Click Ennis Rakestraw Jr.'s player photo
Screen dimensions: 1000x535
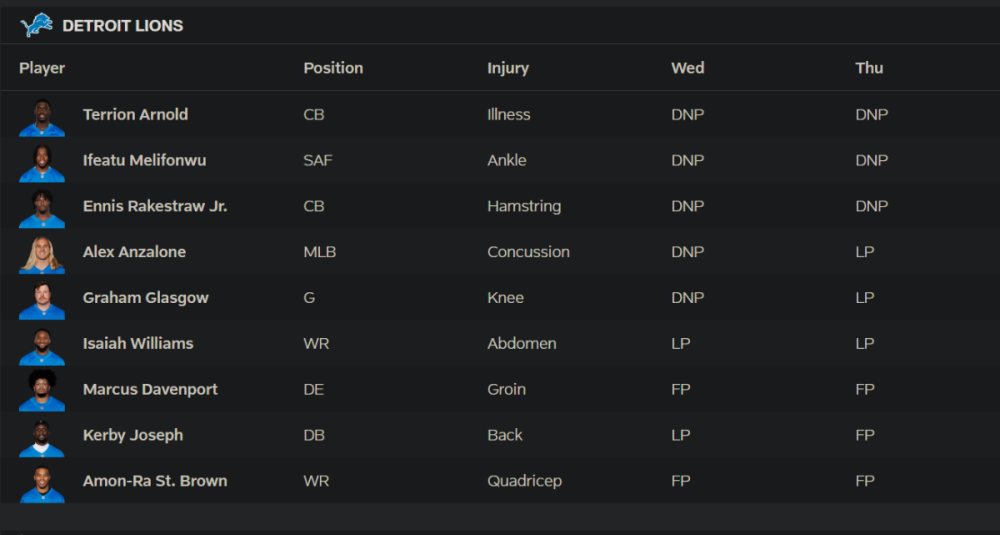42,208
